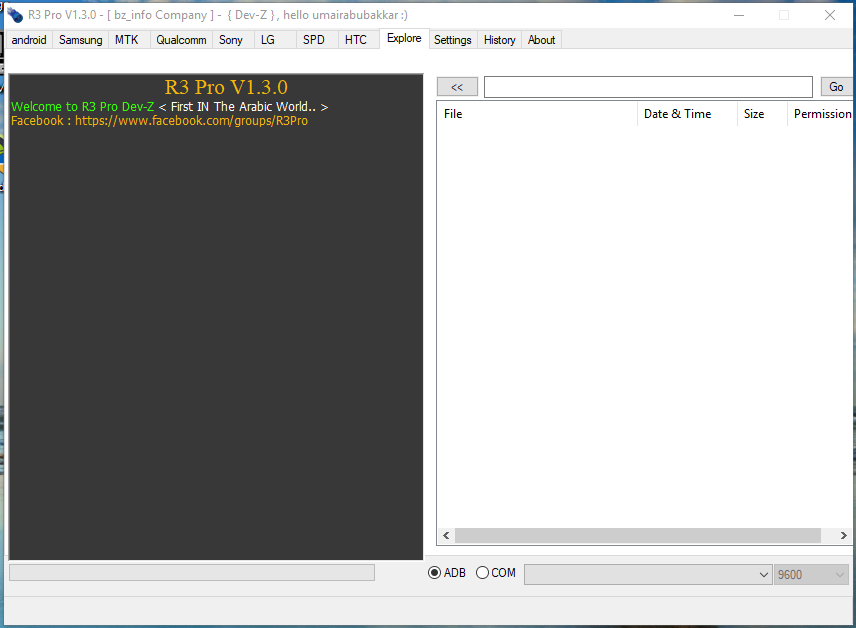Switch to the Samsung tab
This screenshot has height=628, width=856.
point(80,40)
